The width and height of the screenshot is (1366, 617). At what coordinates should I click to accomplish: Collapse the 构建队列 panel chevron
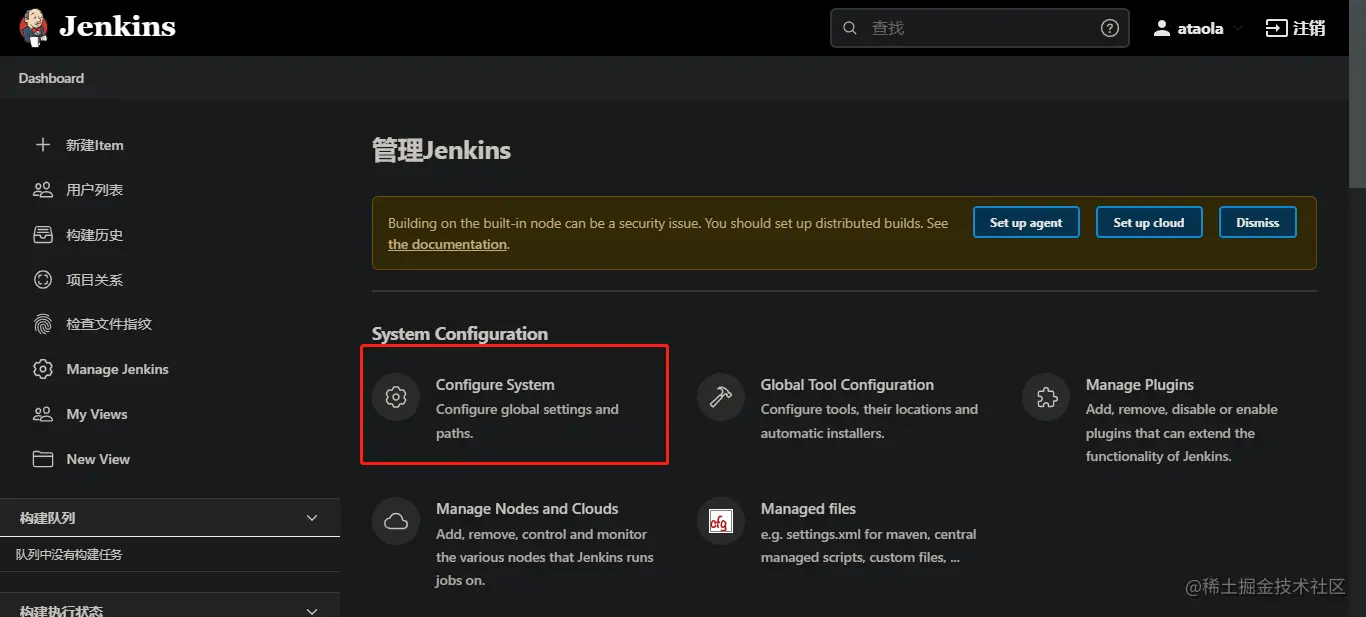tap(312, 518)
